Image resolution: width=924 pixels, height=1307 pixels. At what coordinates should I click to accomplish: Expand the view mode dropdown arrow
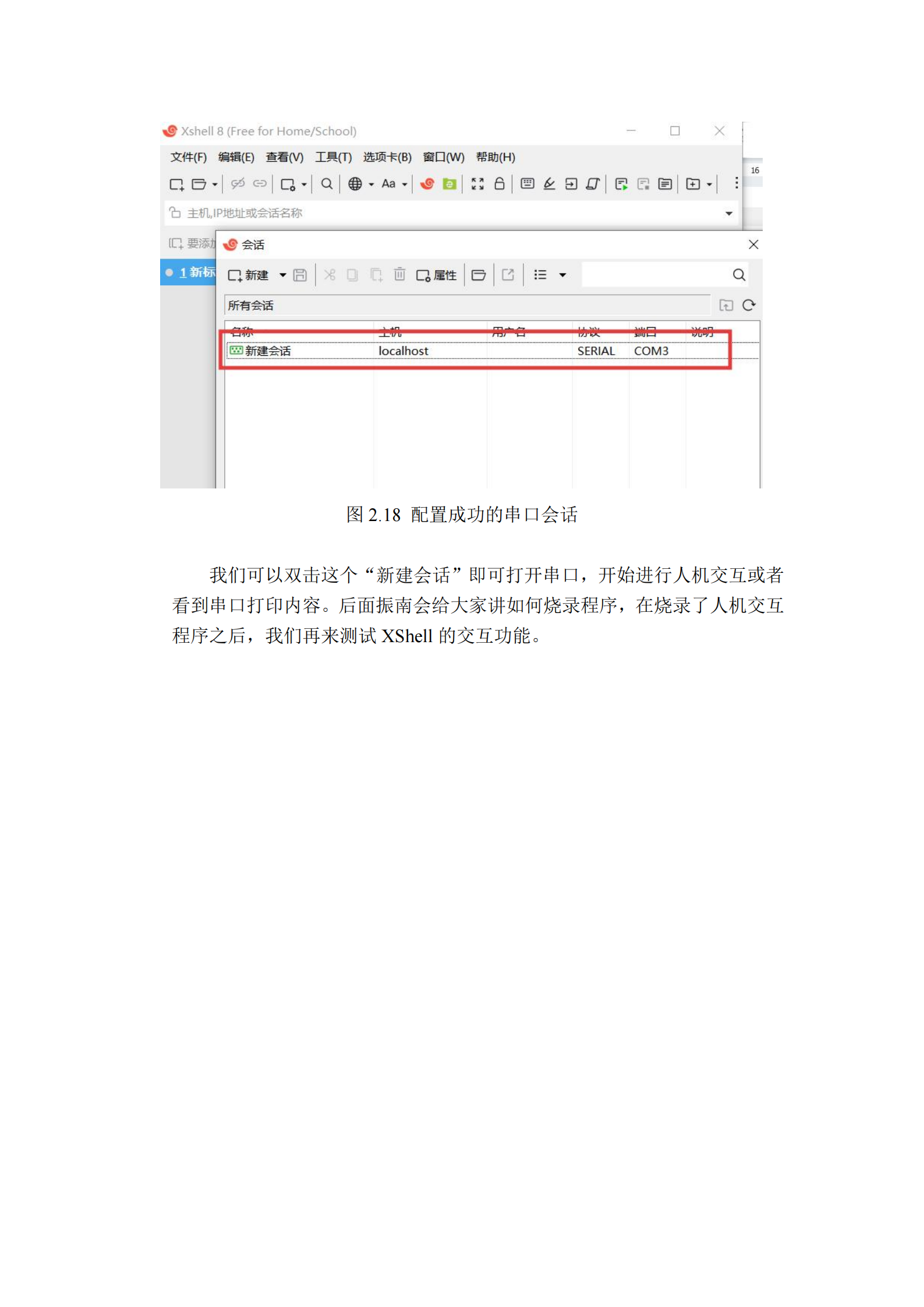click(562, 275)
